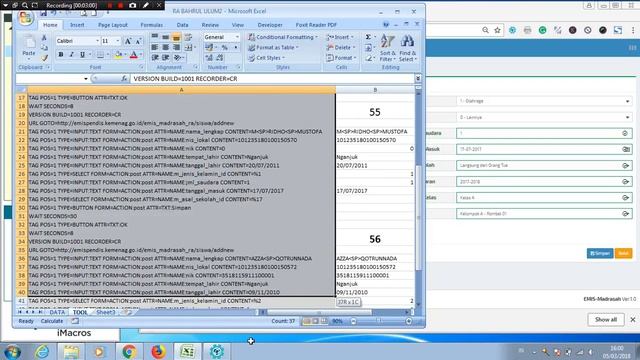The width and height of the screenshot is (640, 360).
Task: Click the AutoSum sigma icon
Action: click(368, 37)
